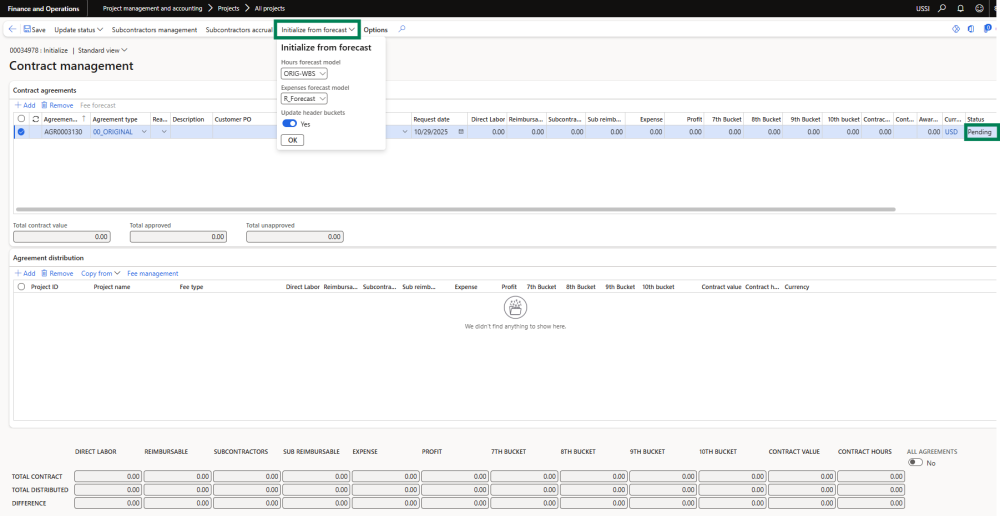Open the Options tab in the action pane

tap(375, 30)
